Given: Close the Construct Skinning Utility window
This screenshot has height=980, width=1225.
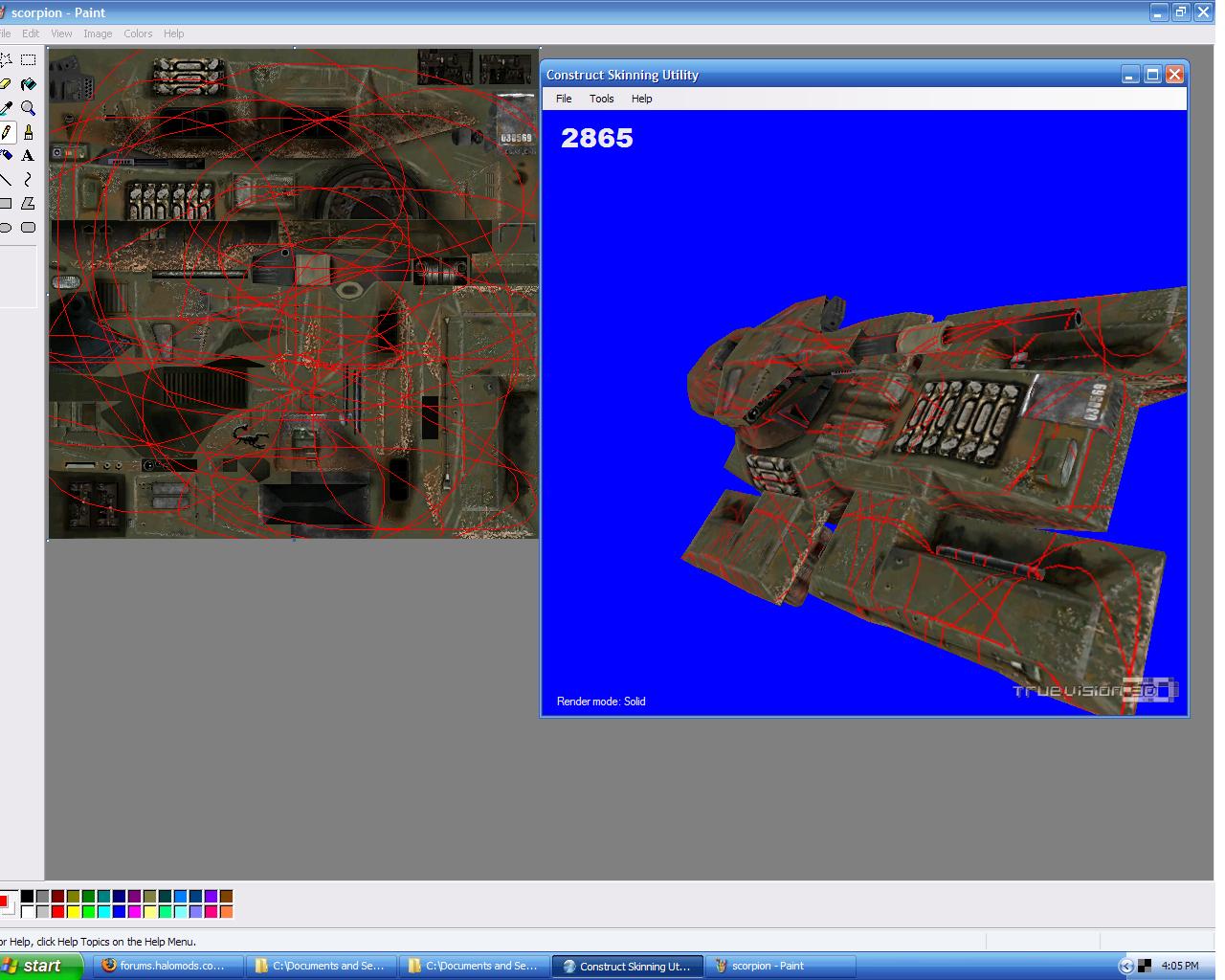Looking at the screenshot, I should [x=1174, y=75].
